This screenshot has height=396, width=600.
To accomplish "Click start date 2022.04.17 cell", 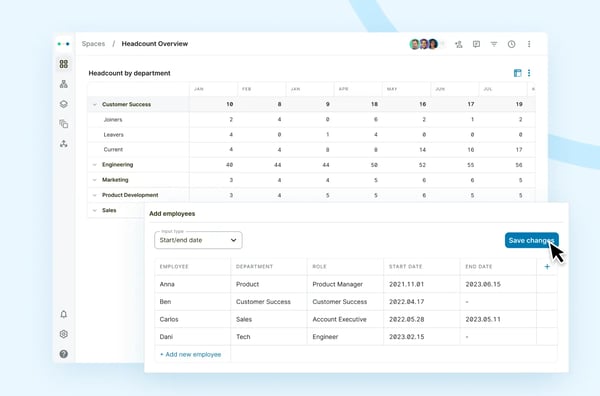I will [x=422, y=302].
